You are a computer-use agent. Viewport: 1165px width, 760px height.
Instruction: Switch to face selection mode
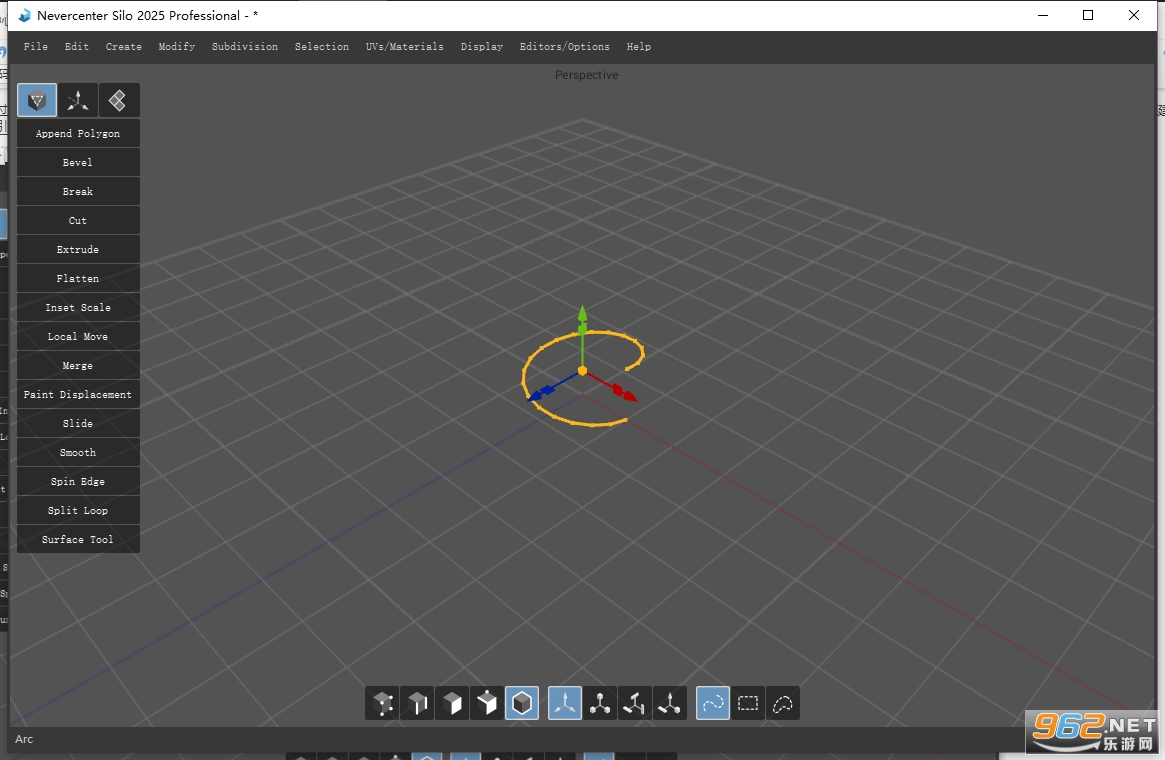pyautogui.click(x=452, y=703)
